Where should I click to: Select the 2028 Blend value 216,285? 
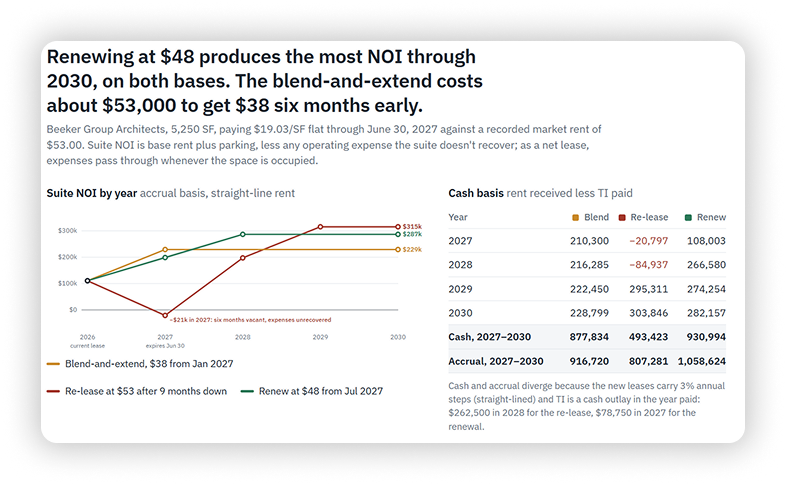pos(589,265)
